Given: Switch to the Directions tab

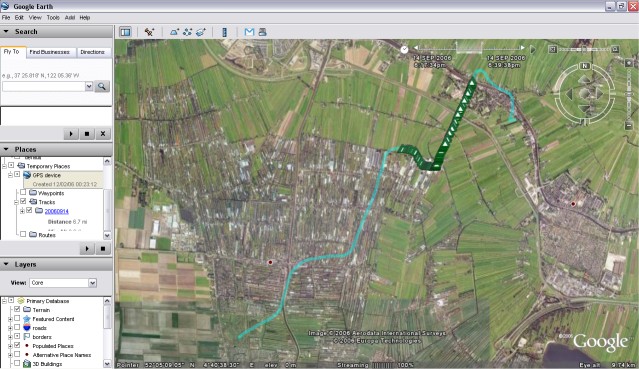Looking at the screenshot, I should coord(93,52).
